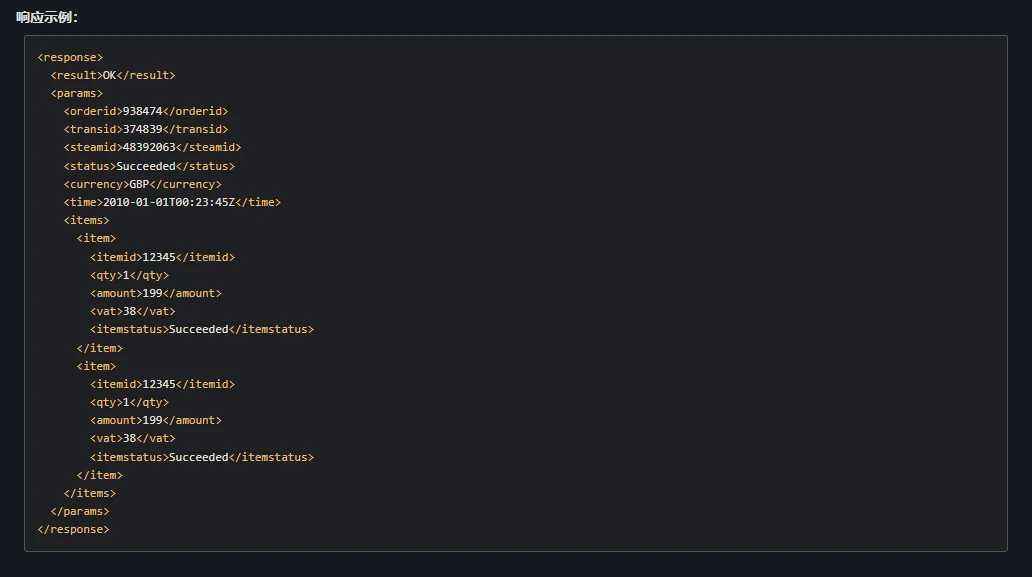Click the first item's itemstatus Succeeded line
This screenshot has width=1032, height=577.
201,329
